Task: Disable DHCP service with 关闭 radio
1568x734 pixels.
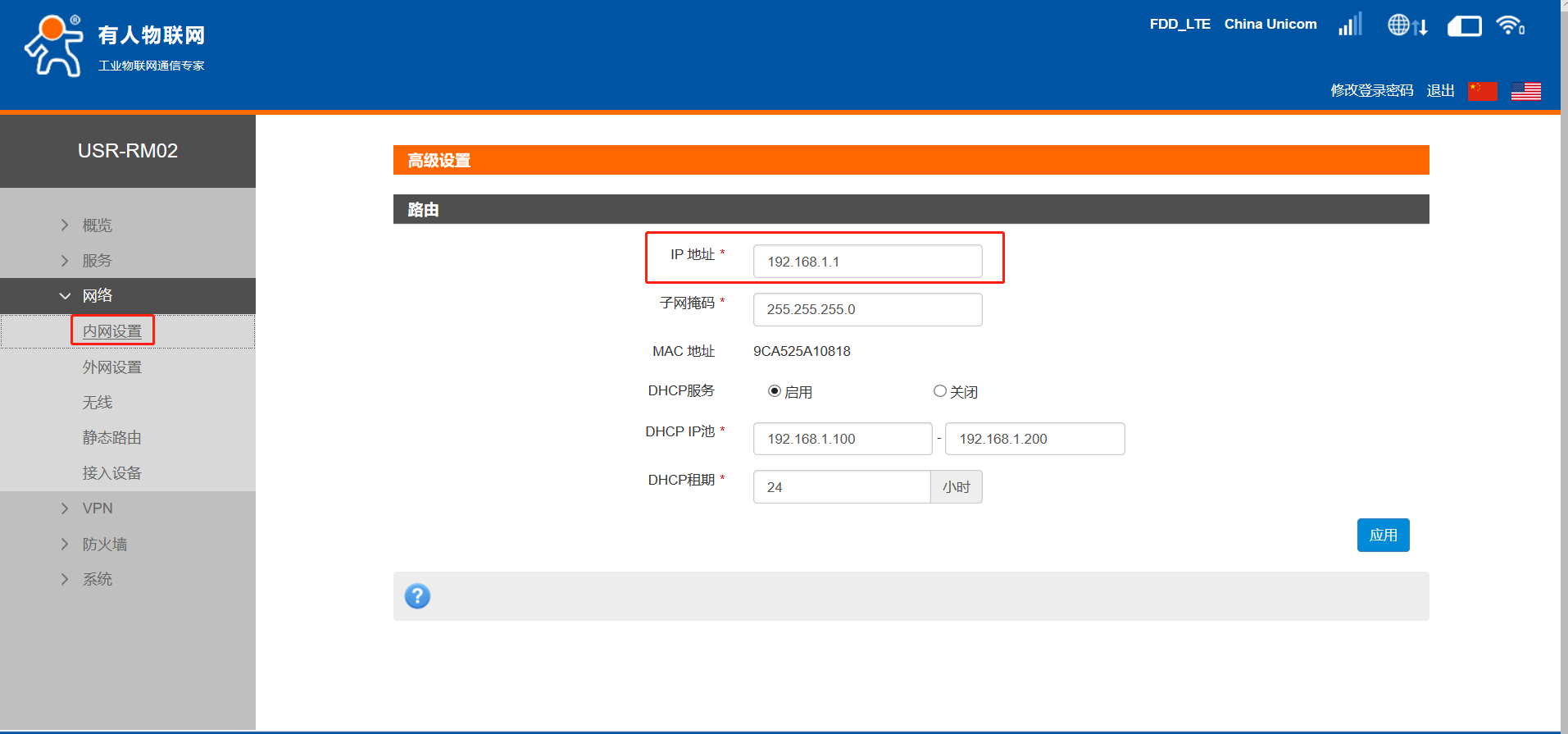Action: [940, 391]
